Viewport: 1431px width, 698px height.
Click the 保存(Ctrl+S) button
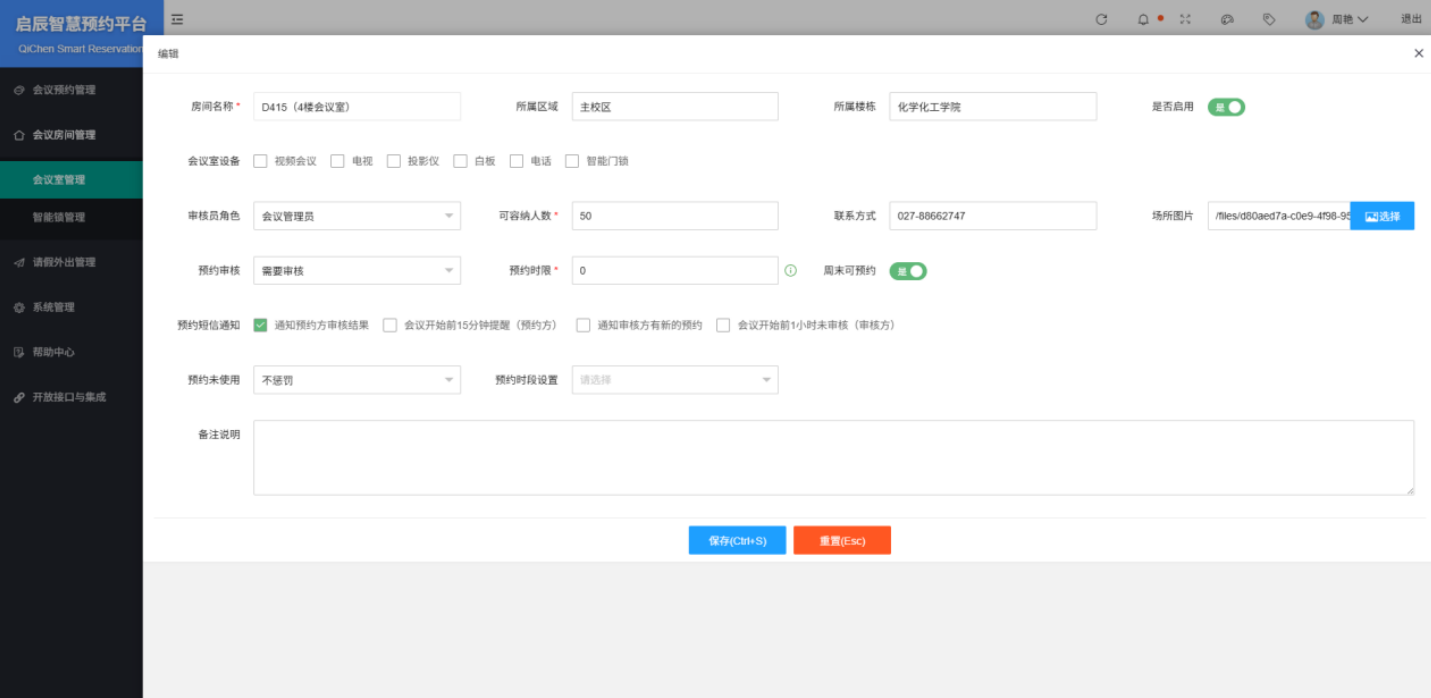(737, 541)
